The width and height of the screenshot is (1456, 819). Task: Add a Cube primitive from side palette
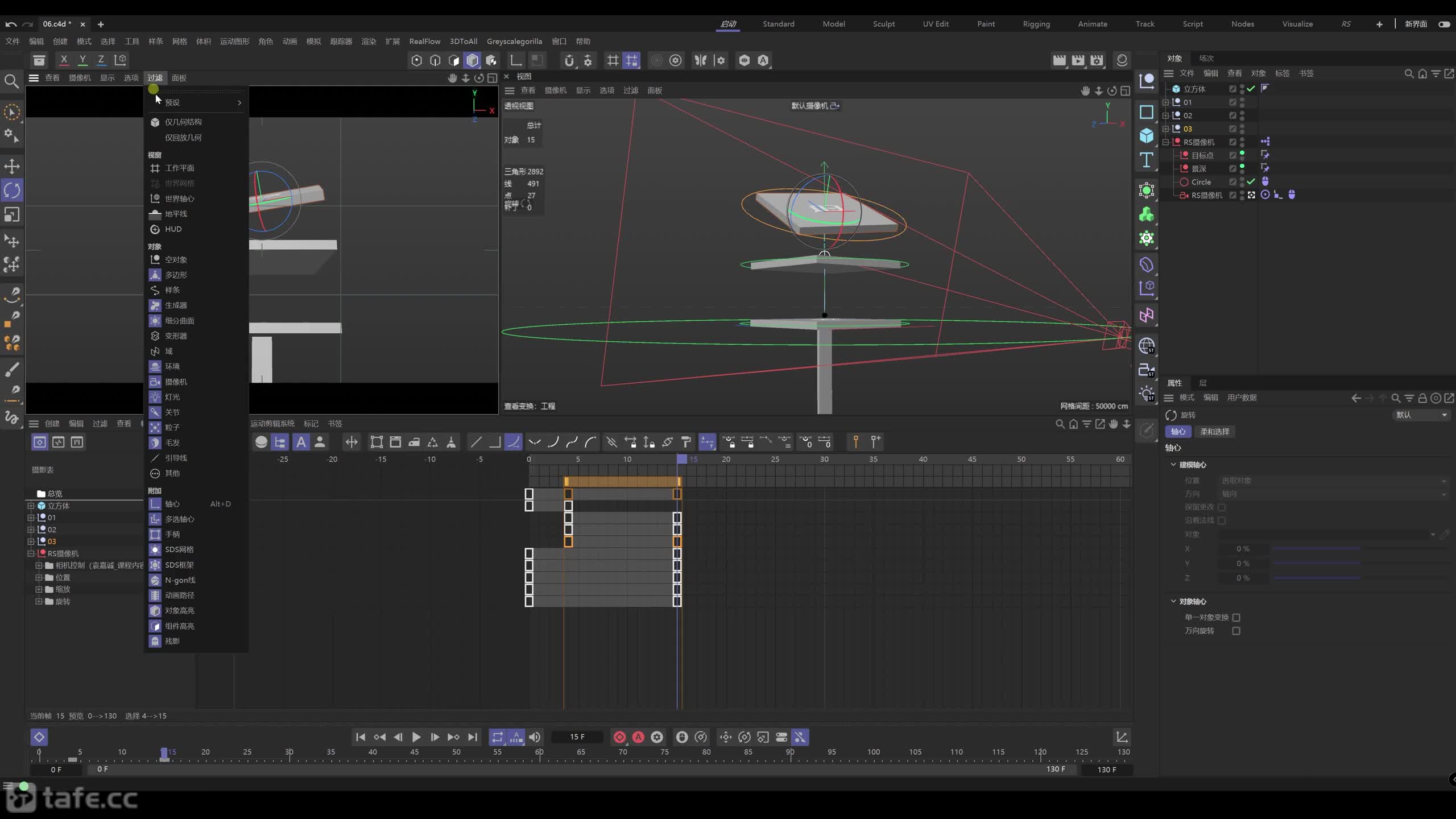coord(1147,136)
